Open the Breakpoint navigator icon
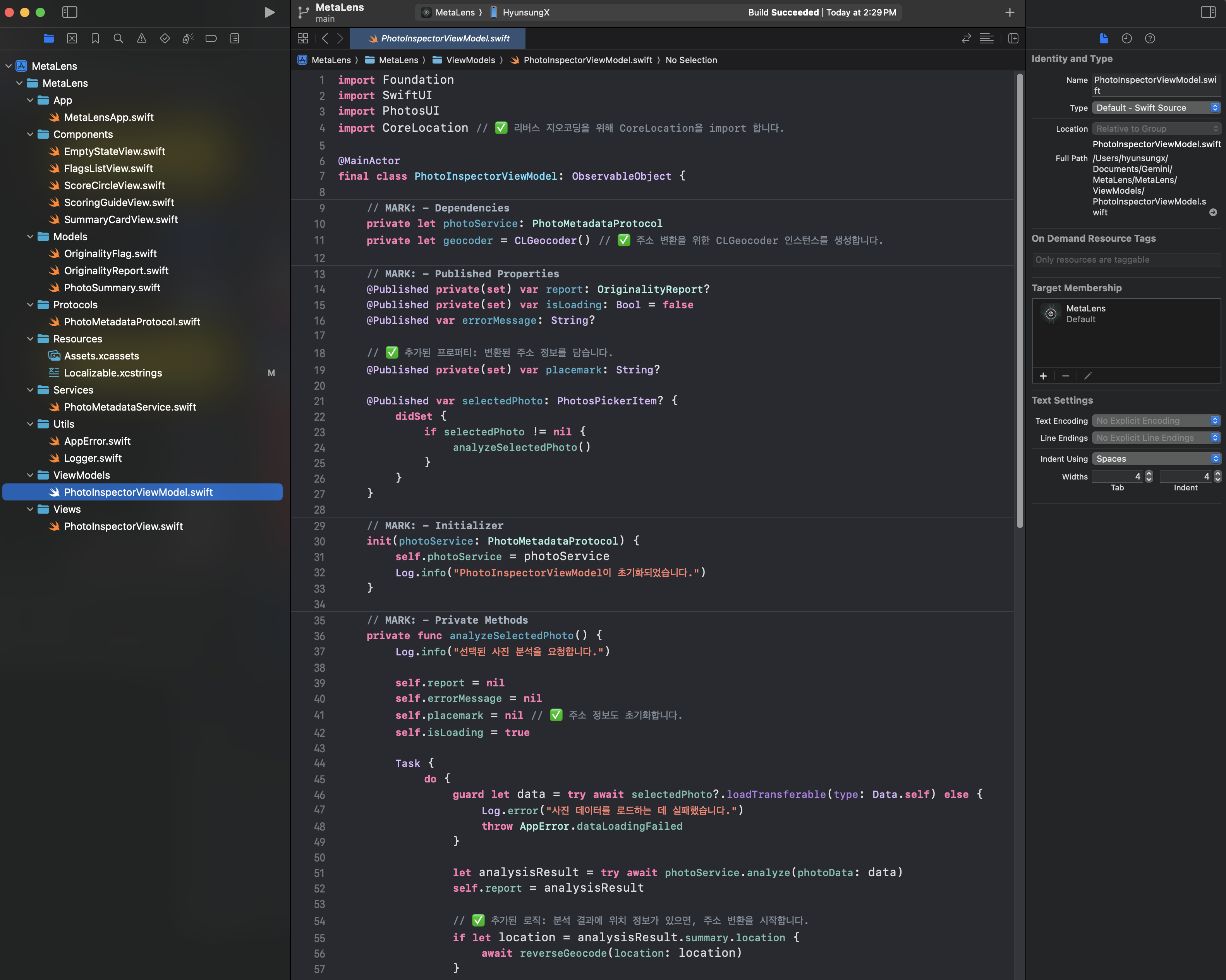Screen dimensions: 1226x980 [211, 39]
